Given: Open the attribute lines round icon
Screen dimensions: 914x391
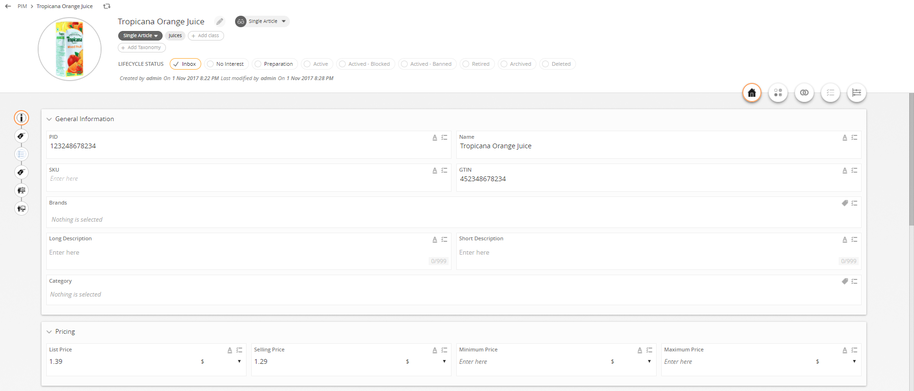Looking at the screenshot, I should click(856, 93).
